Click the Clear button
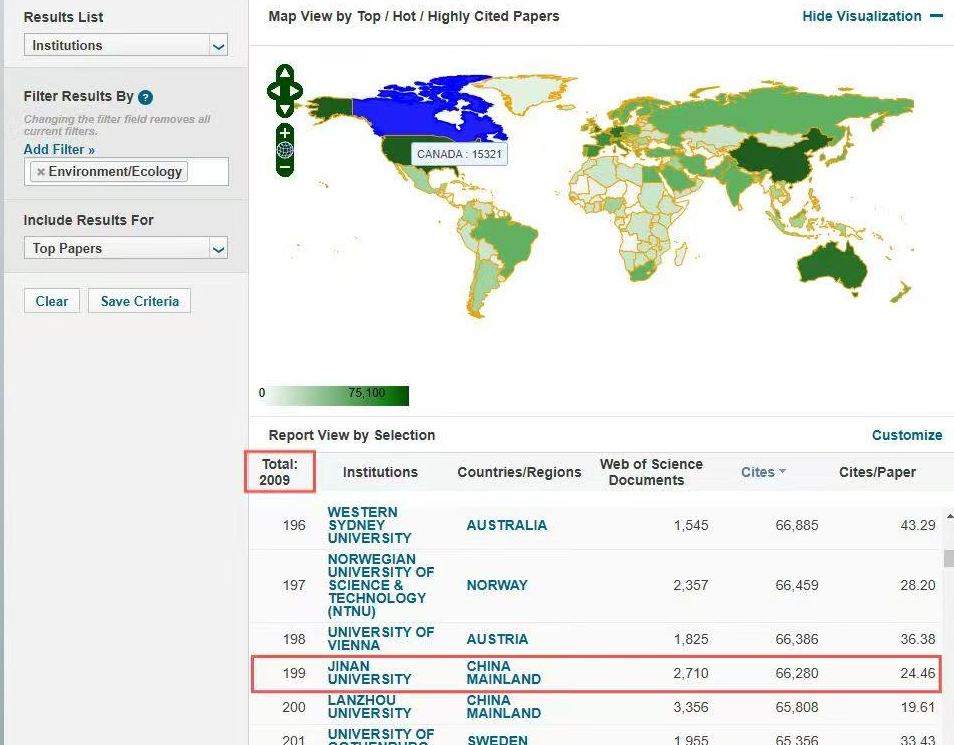The image size is (954, 745). coord(52,301)
